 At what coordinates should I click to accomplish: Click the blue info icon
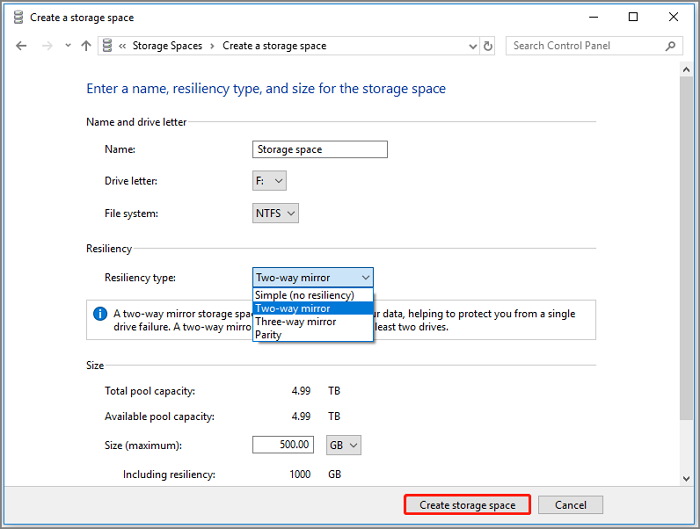point(100,314)
